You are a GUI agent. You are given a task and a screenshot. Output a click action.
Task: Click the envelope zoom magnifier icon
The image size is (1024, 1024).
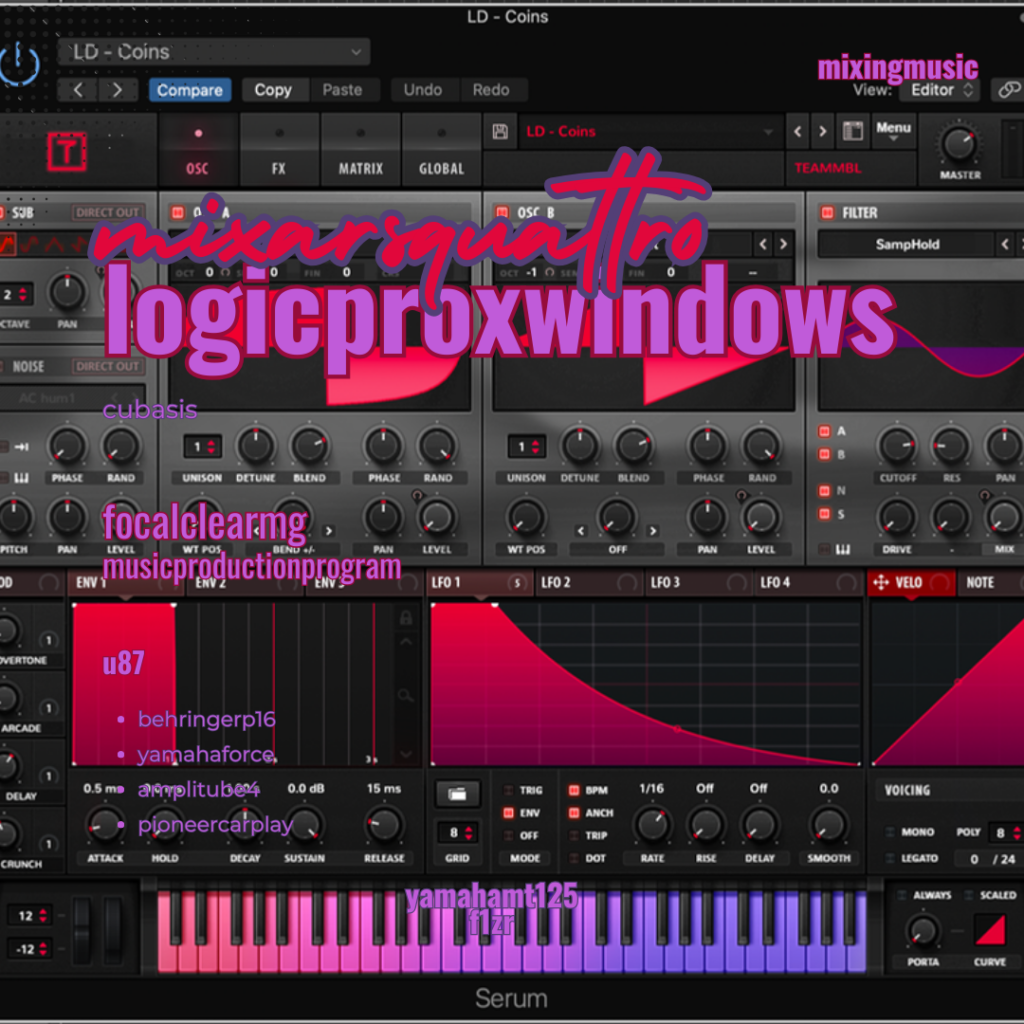click(406, 696)
